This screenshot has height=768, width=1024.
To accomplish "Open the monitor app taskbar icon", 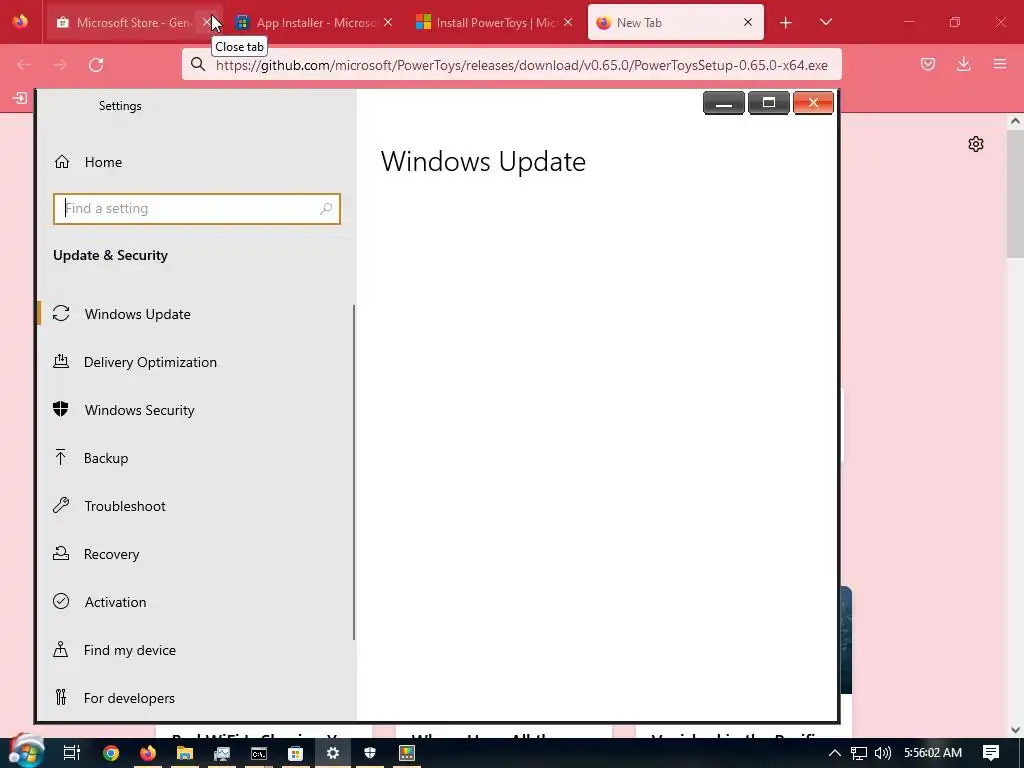I will click(x=222, y=753).
